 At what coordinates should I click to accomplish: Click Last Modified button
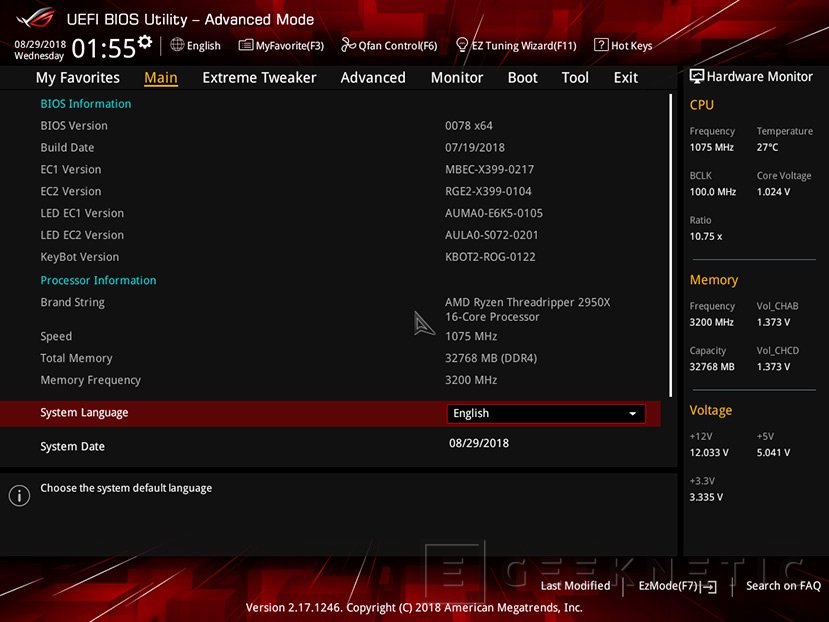tap(575, 586)
